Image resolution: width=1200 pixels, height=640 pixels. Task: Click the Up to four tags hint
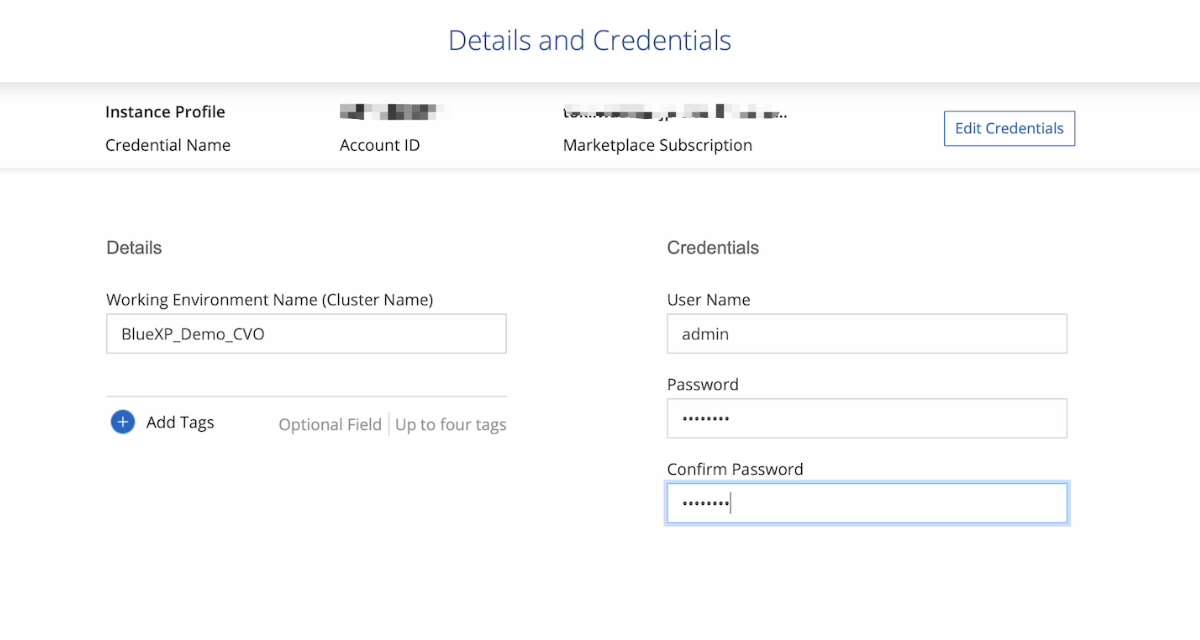(x=451, y=425)
